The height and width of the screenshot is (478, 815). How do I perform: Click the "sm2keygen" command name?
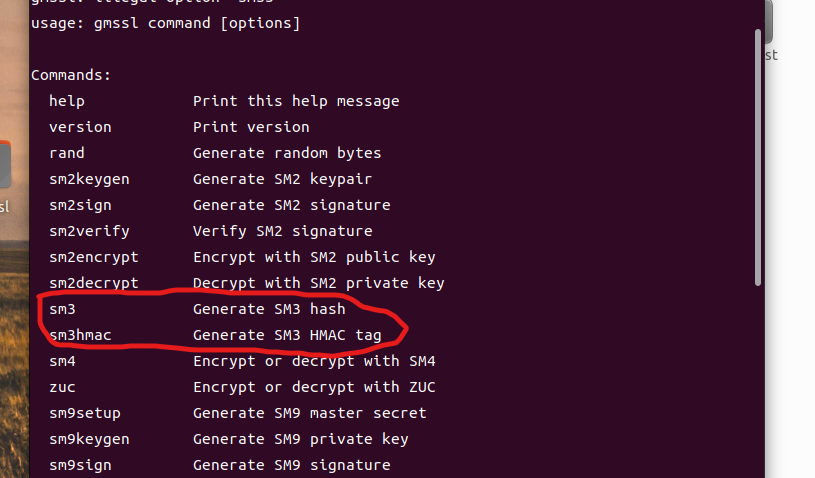(89, 179)
